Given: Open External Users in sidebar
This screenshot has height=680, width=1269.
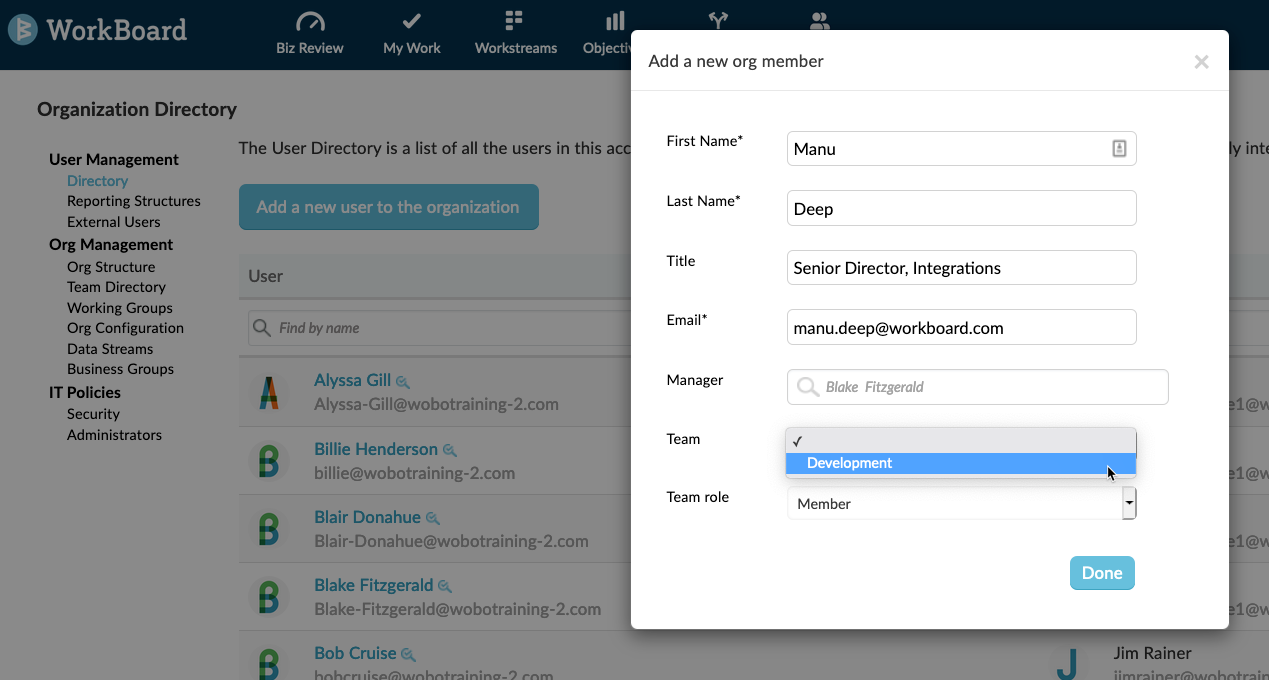Looking at the screenshot, I should pos(114,222).
